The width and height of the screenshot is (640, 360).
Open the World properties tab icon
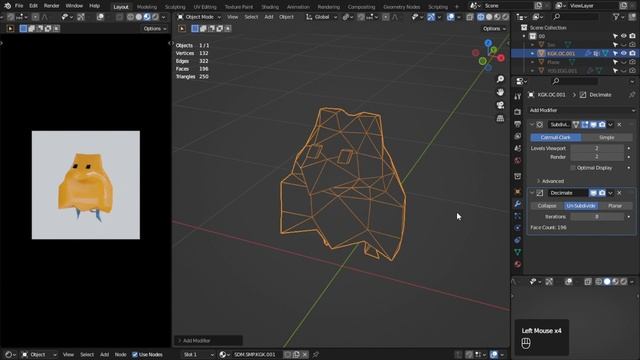(x=518, y=160)
